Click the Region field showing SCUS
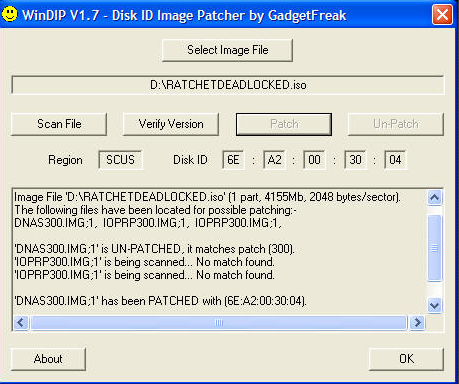 coord(120,160)
